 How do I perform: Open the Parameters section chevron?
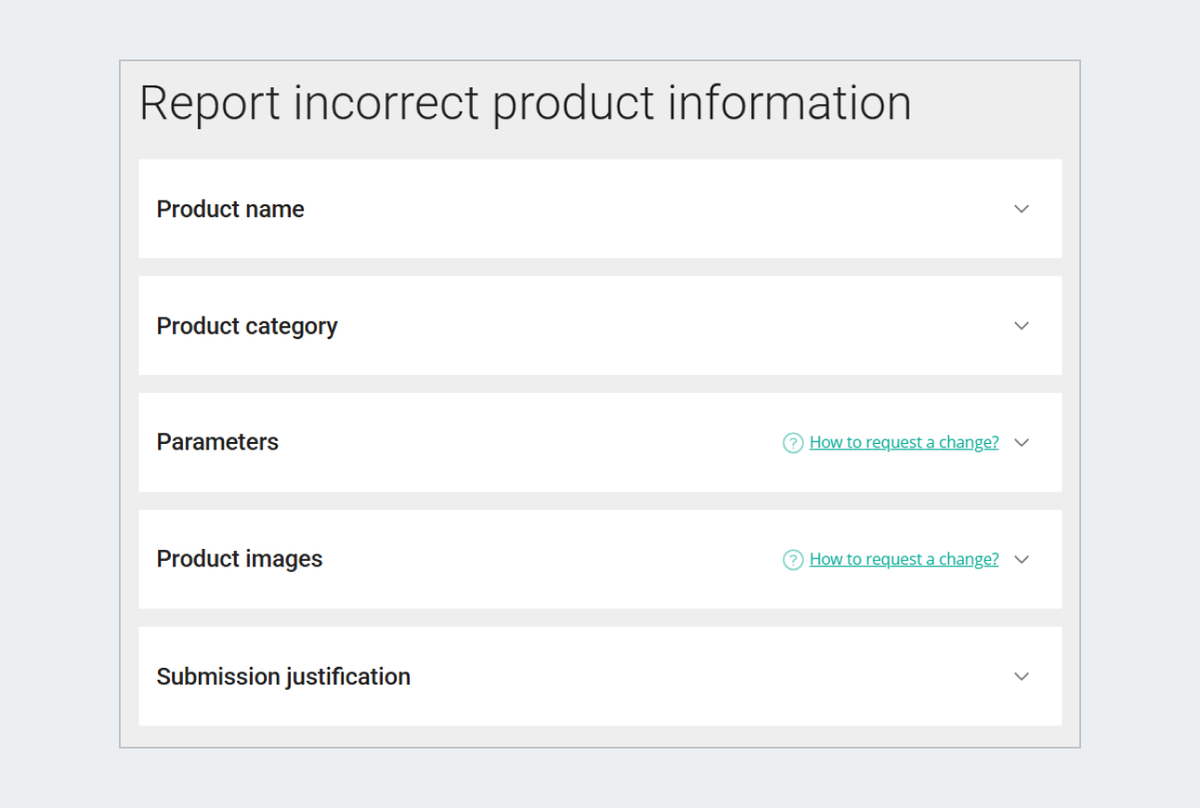click(x=1021, y=442)
